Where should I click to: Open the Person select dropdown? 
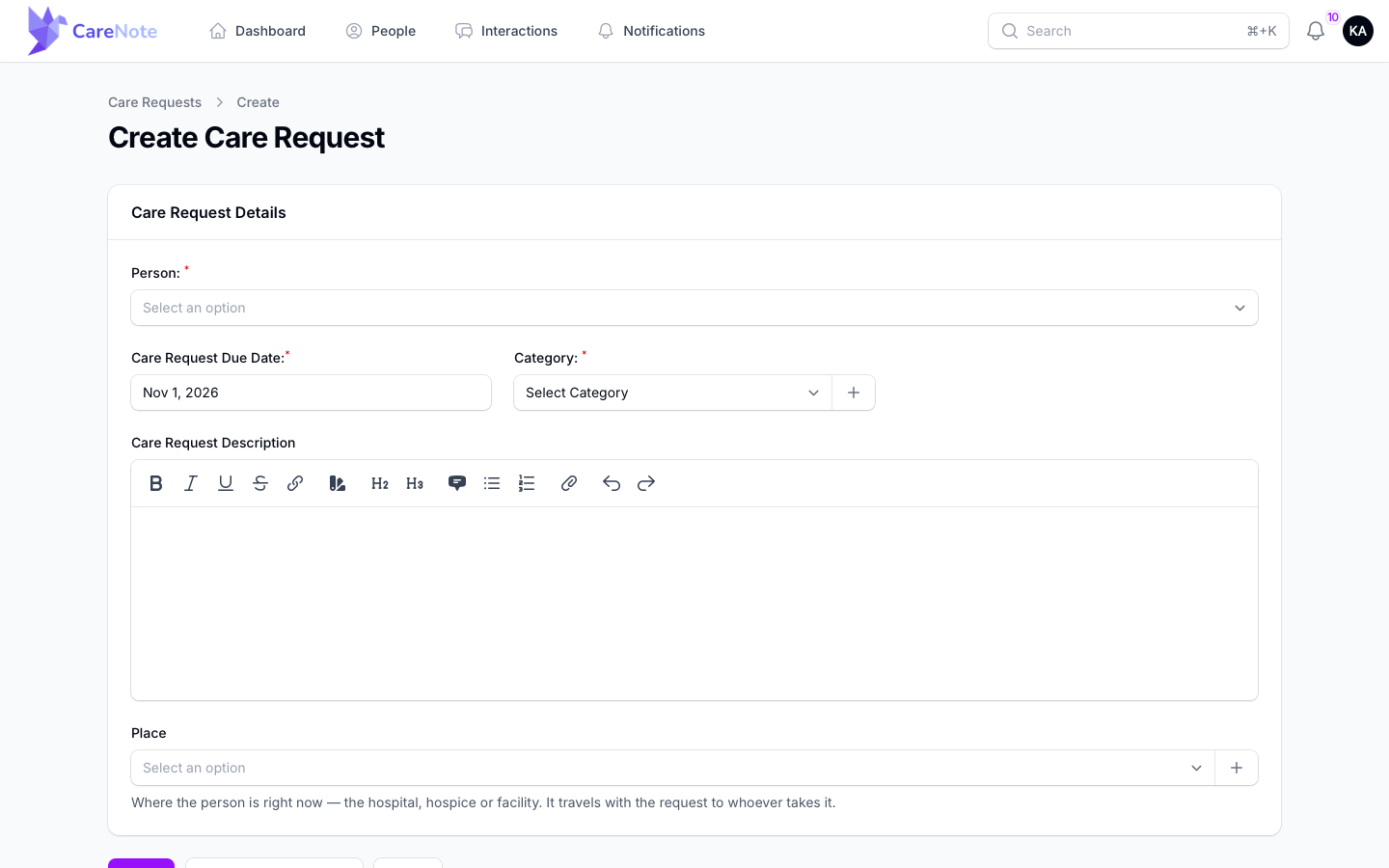pos(694,308)
